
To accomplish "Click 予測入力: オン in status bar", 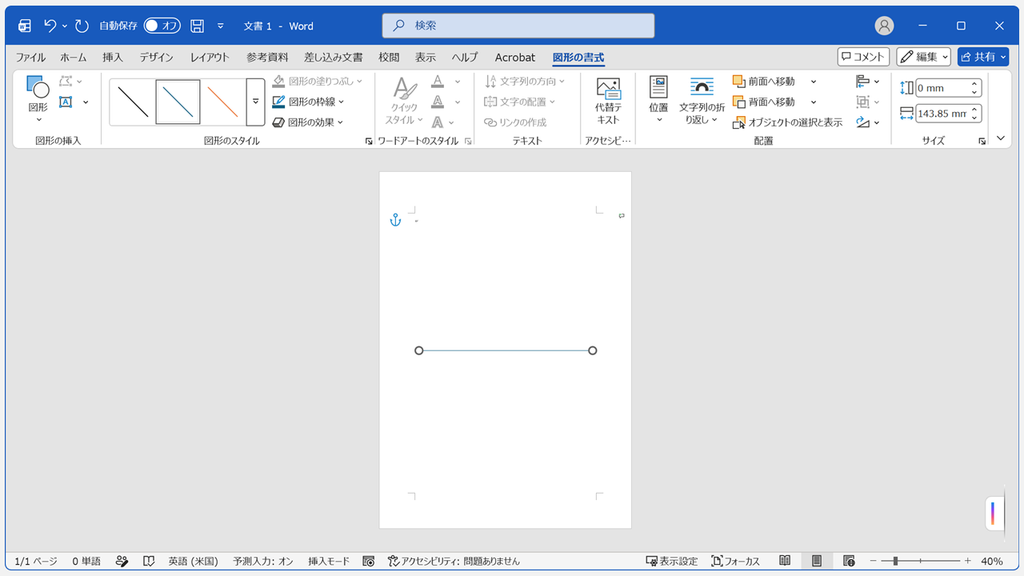I will (x=263, y=561).
